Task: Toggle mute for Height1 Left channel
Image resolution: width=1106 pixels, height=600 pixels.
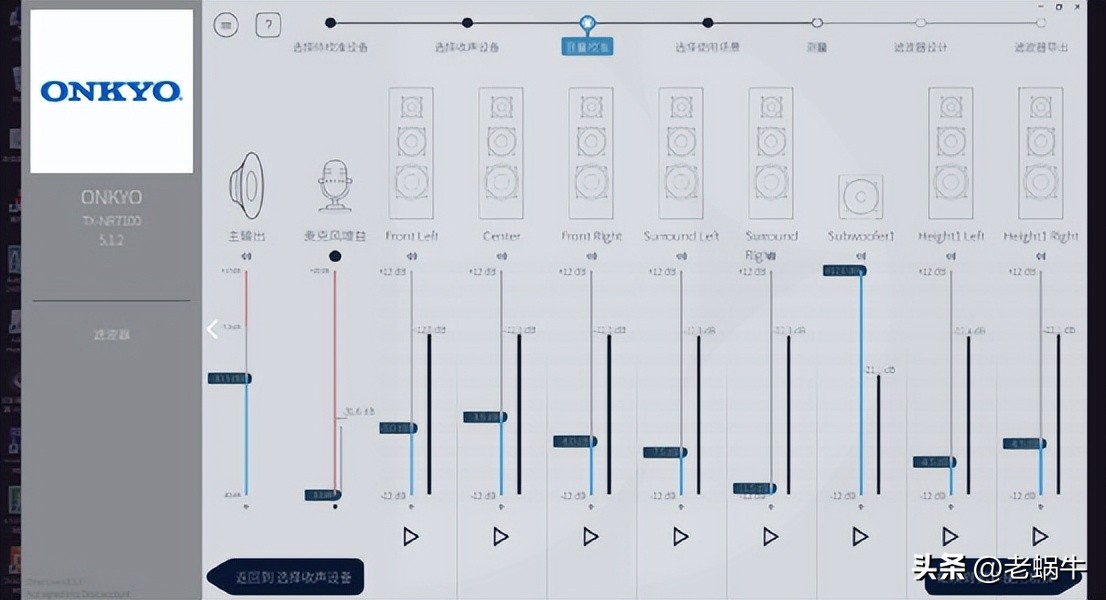Action: (x=950, y=257)
